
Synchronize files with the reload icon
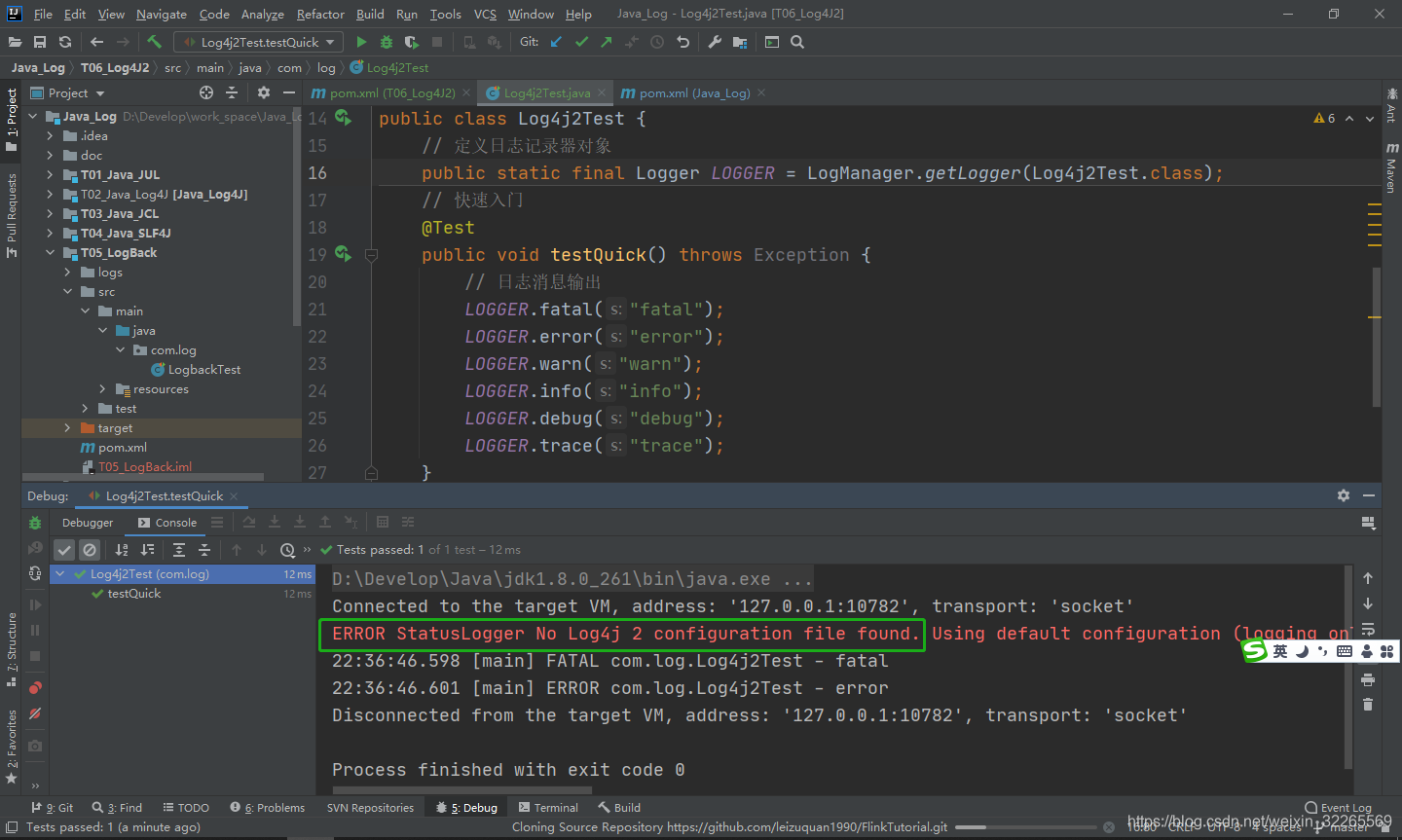tap(65, 42)
